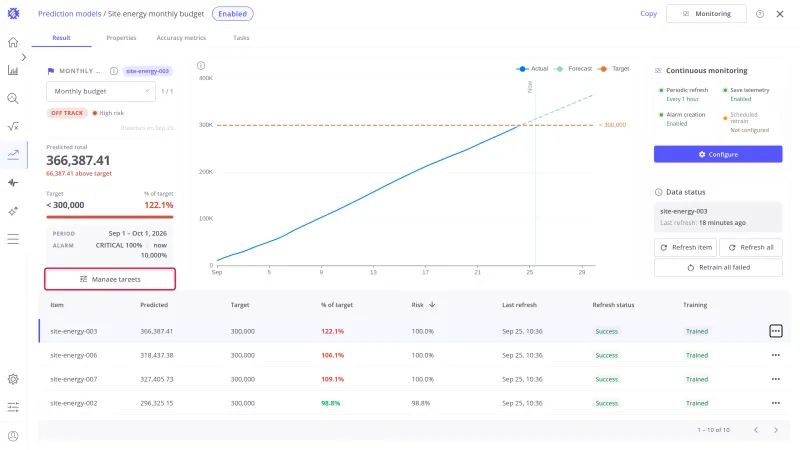This screenshot has width=800, height=450.
Task: Click the Prediction models breadcrumb link
Action: (x=69, y=14)
